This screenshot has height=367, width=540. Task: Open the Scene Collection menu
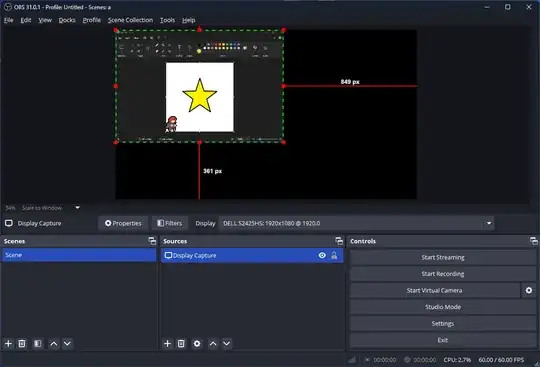coord(130,20)
